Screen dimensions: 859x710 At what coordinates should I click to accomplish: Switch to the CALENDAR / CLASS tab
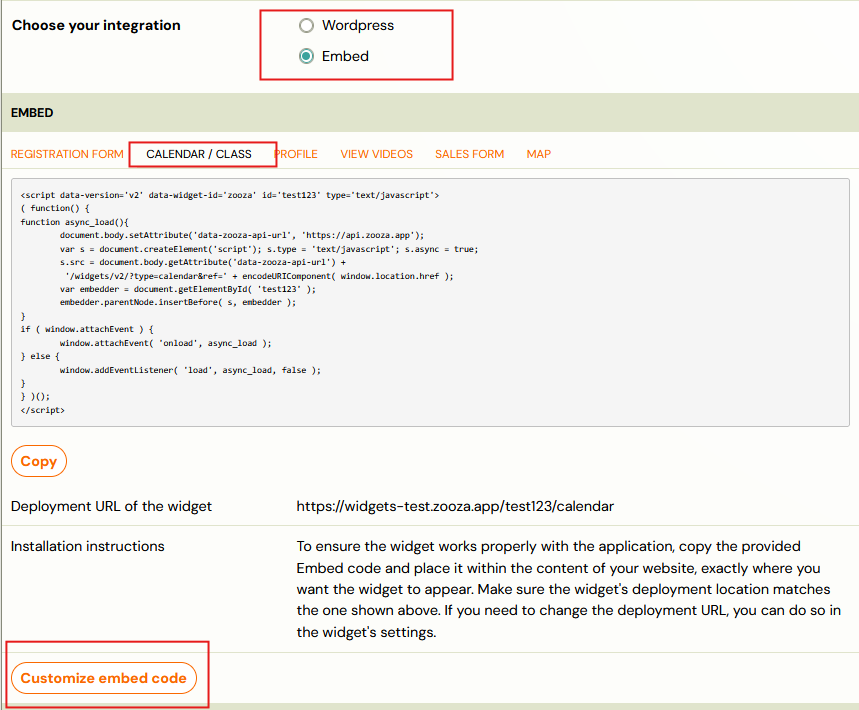point(199,154)
